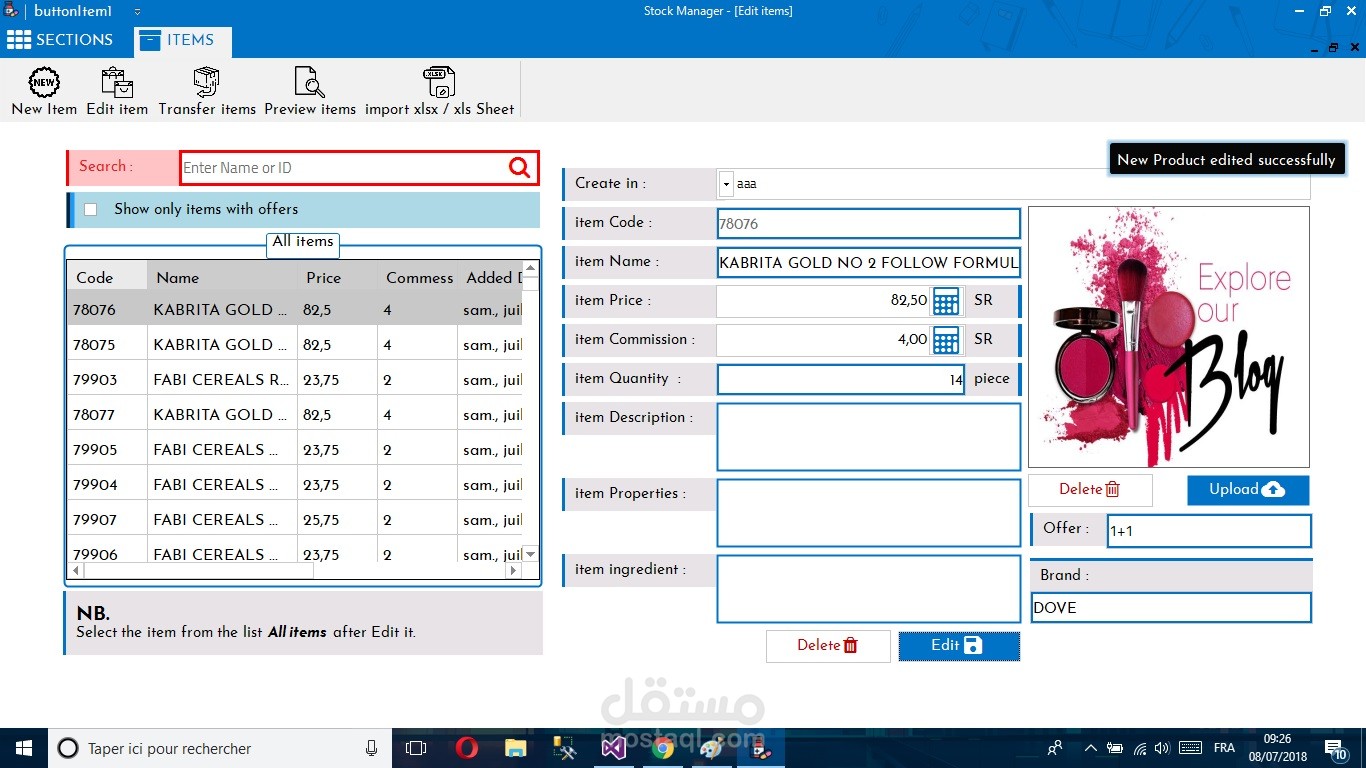Open Paint from the taskbar
Screen dimensions: 1366x768
[x=711, y=748]
